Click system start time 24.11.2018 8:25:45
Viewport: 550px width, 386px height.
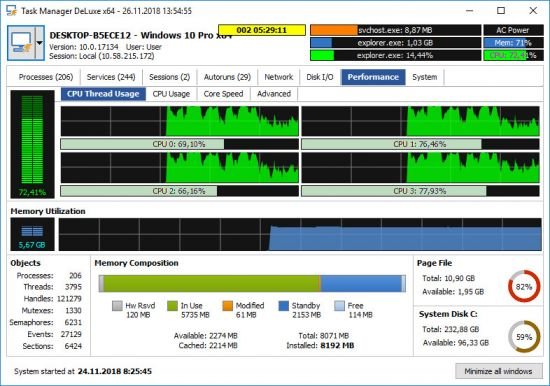115,371
